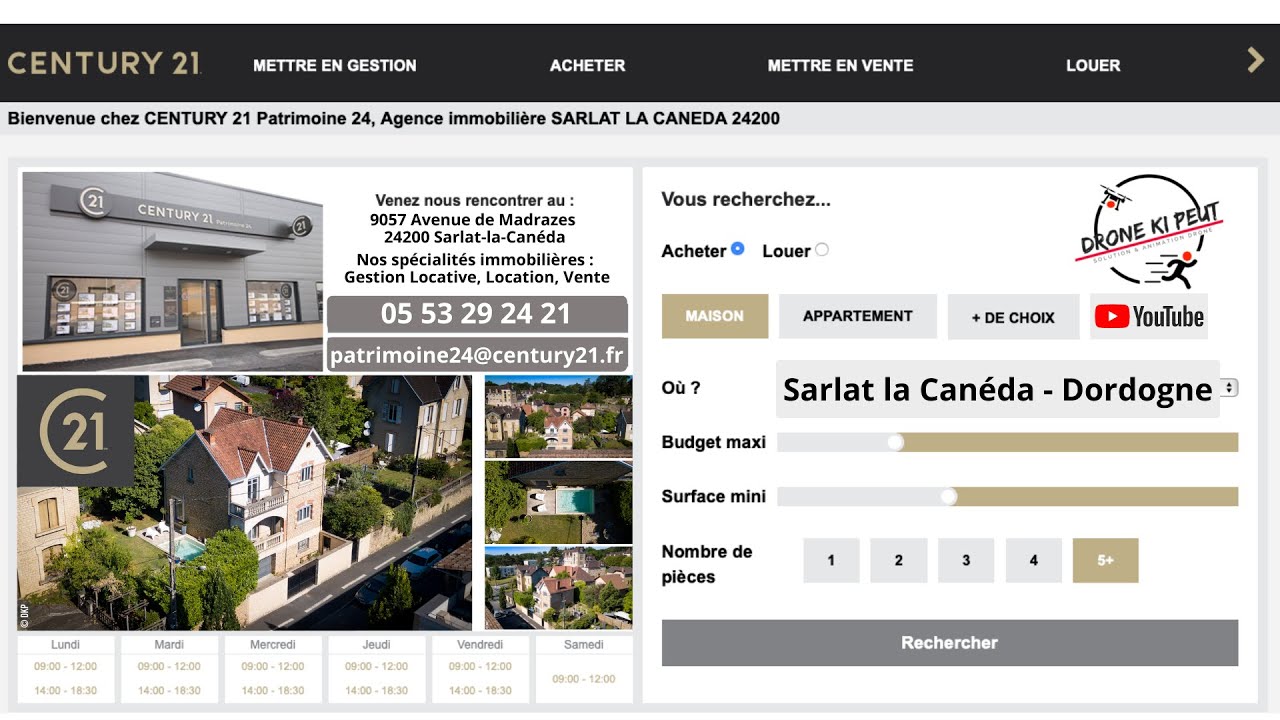Choose the APPARTEMENT property type
The image size is (1280, 720).
coord(858,316)
